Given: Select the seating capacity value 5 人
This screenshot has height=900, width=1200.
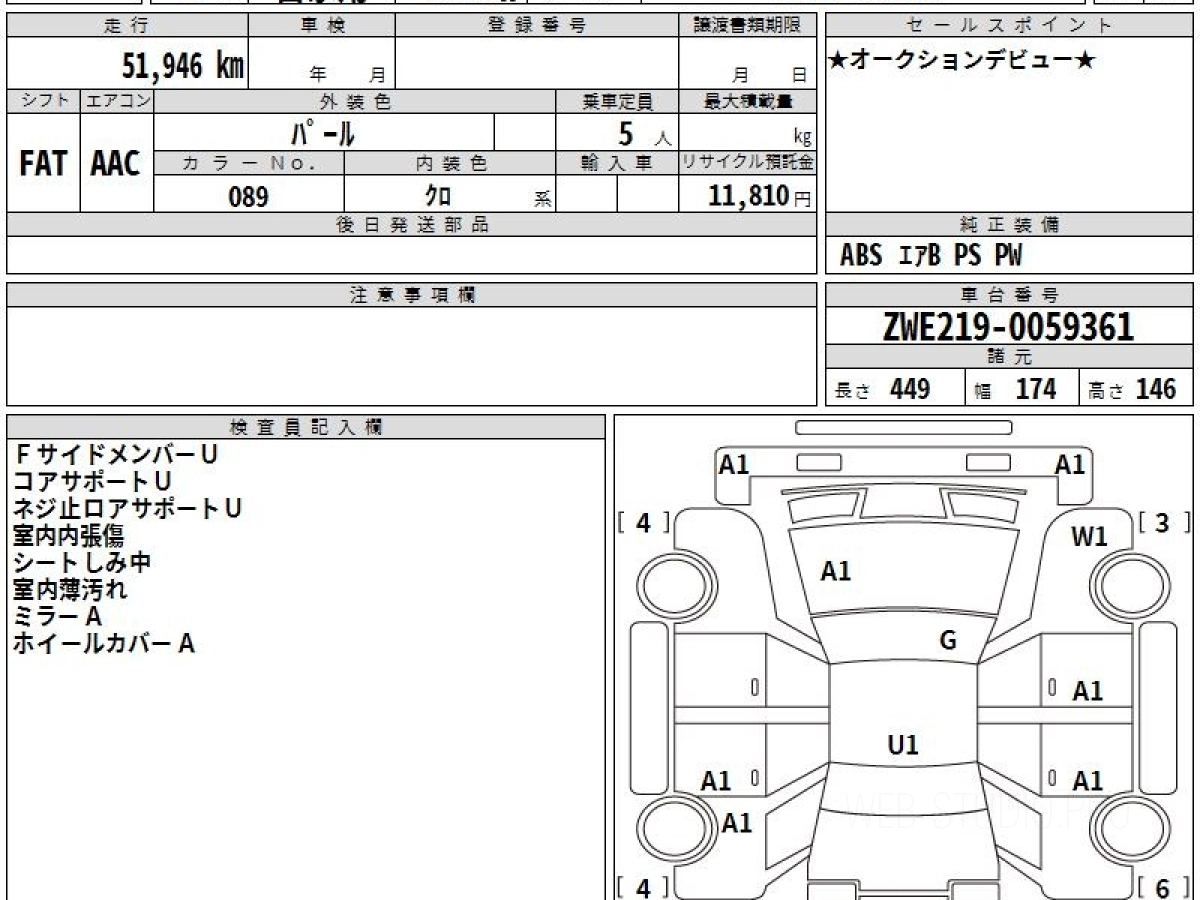Looking at the screenshot, I should click(644, 134).
